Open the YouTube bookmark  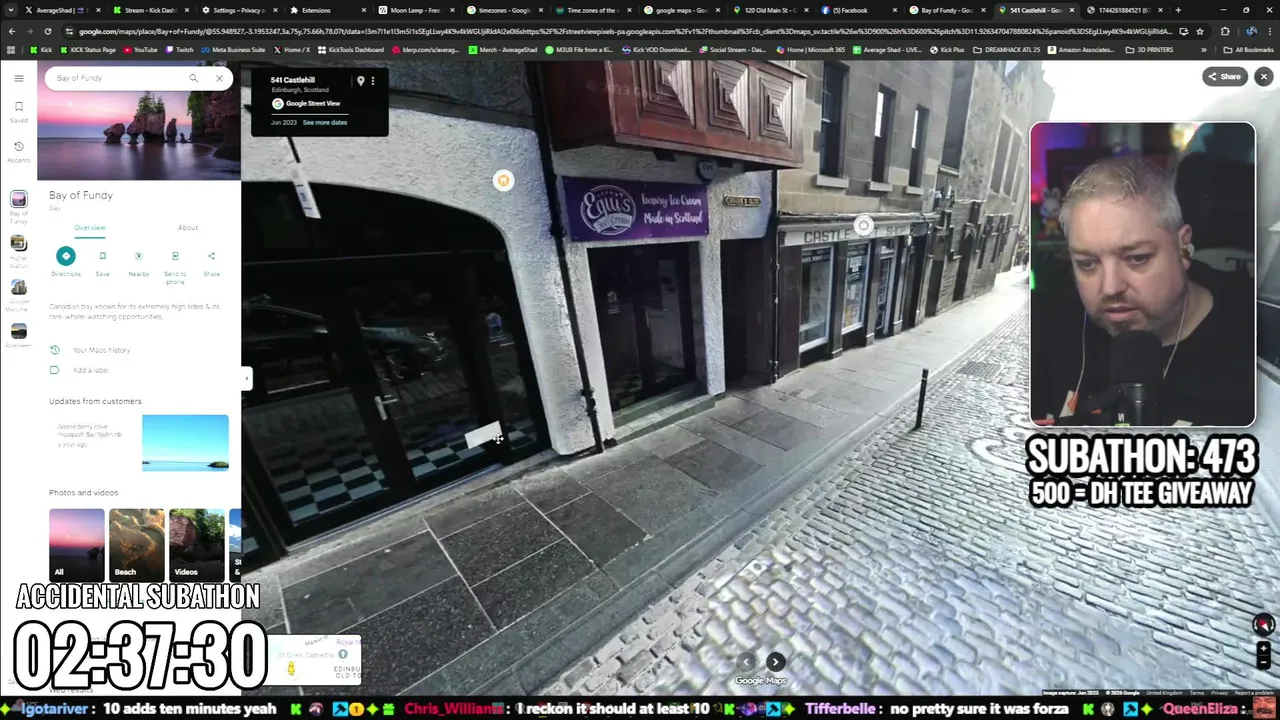[140, 49]
